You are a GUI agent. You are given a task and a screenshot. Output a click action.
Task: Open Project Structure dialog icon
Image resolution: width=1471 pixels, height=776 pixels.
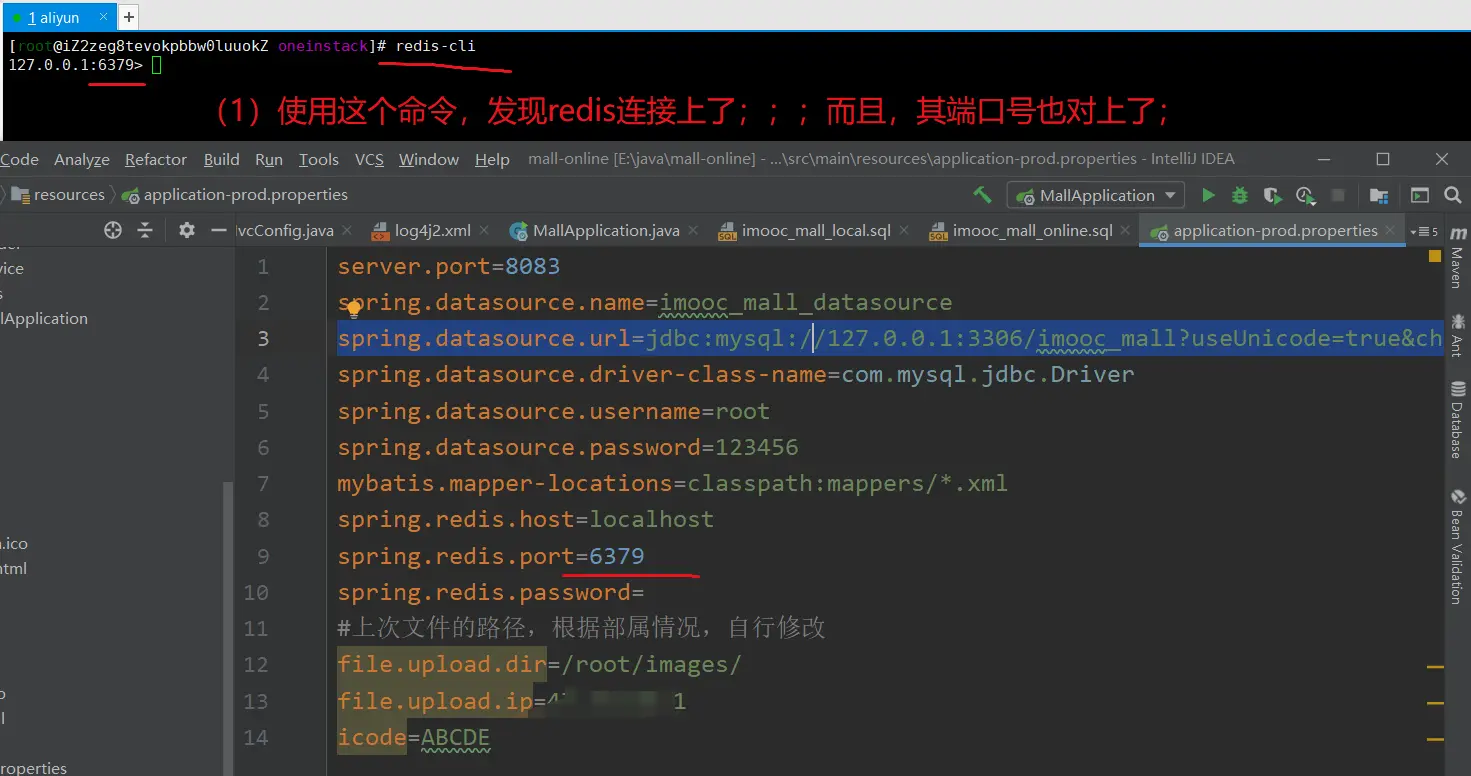tap(1379, 195)
